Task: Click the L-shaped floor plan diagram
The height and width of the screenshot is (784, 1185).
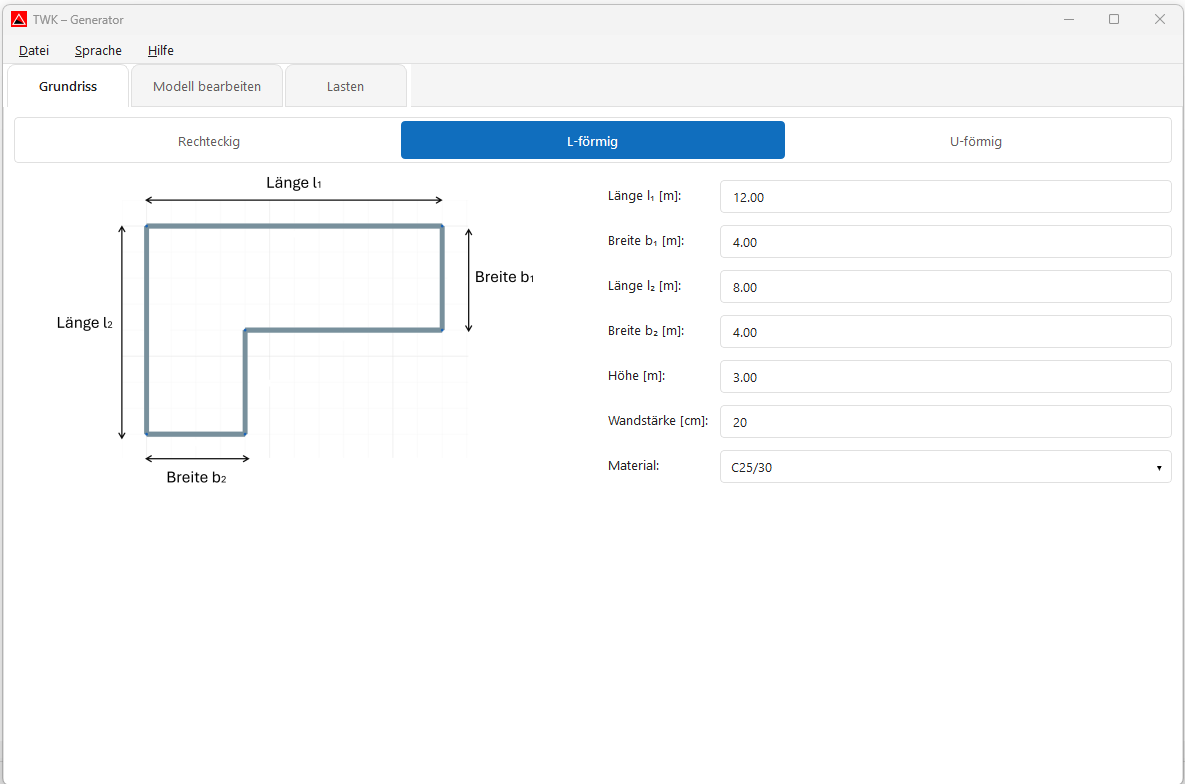Action: 294,330
